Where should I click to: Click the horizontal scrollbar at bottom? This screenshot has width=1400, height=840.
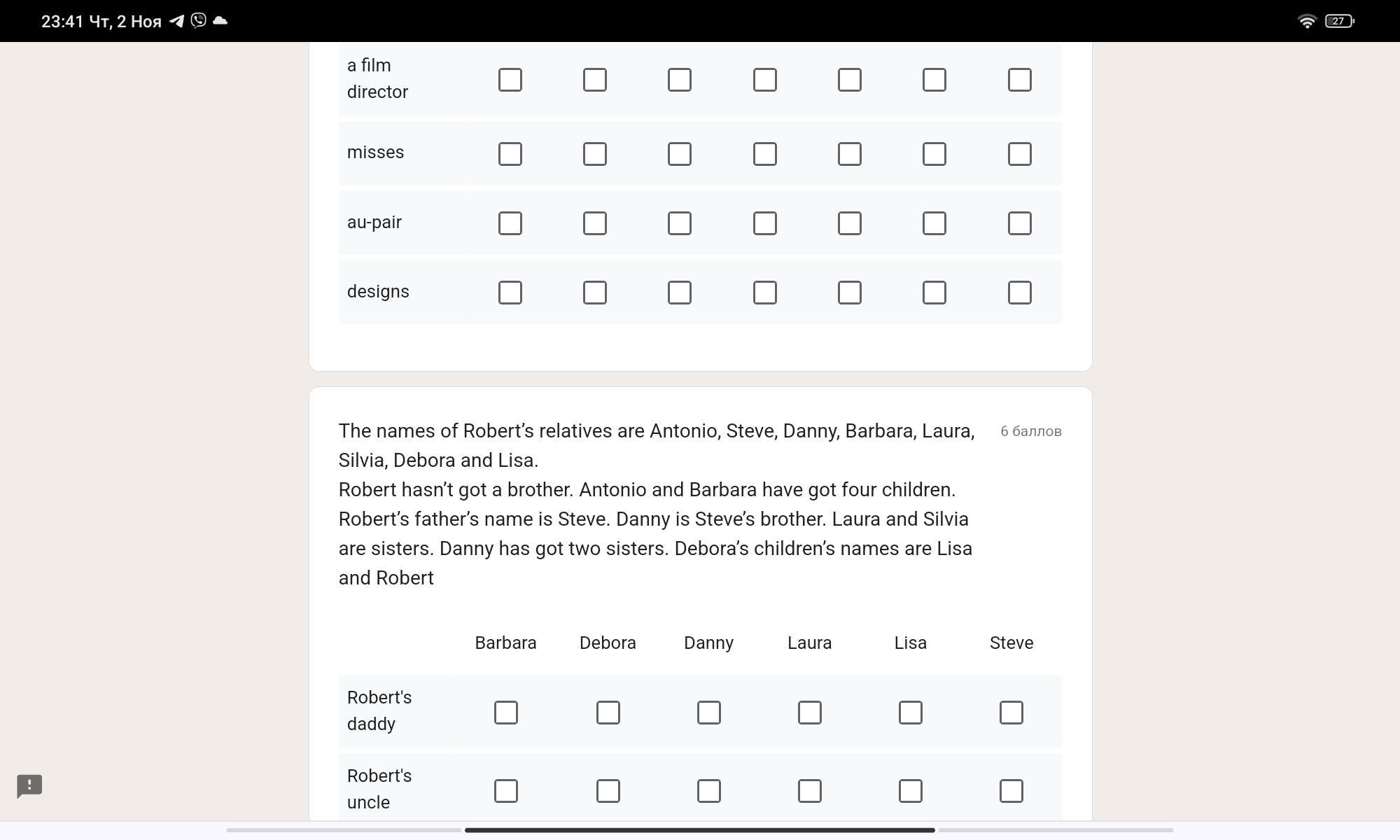point(700,830)
